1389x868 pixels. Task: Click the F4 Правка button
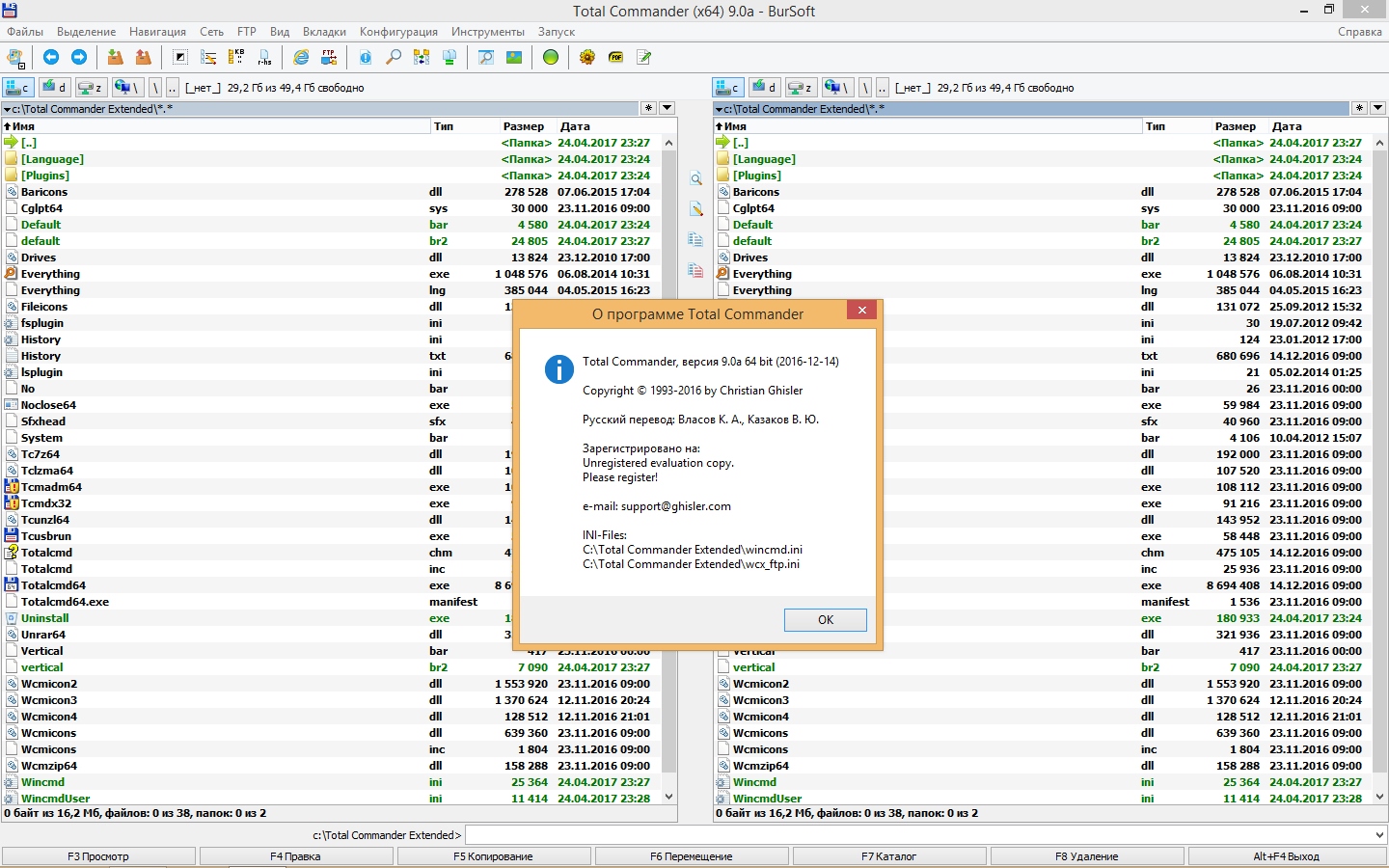(x=296, y=856)
